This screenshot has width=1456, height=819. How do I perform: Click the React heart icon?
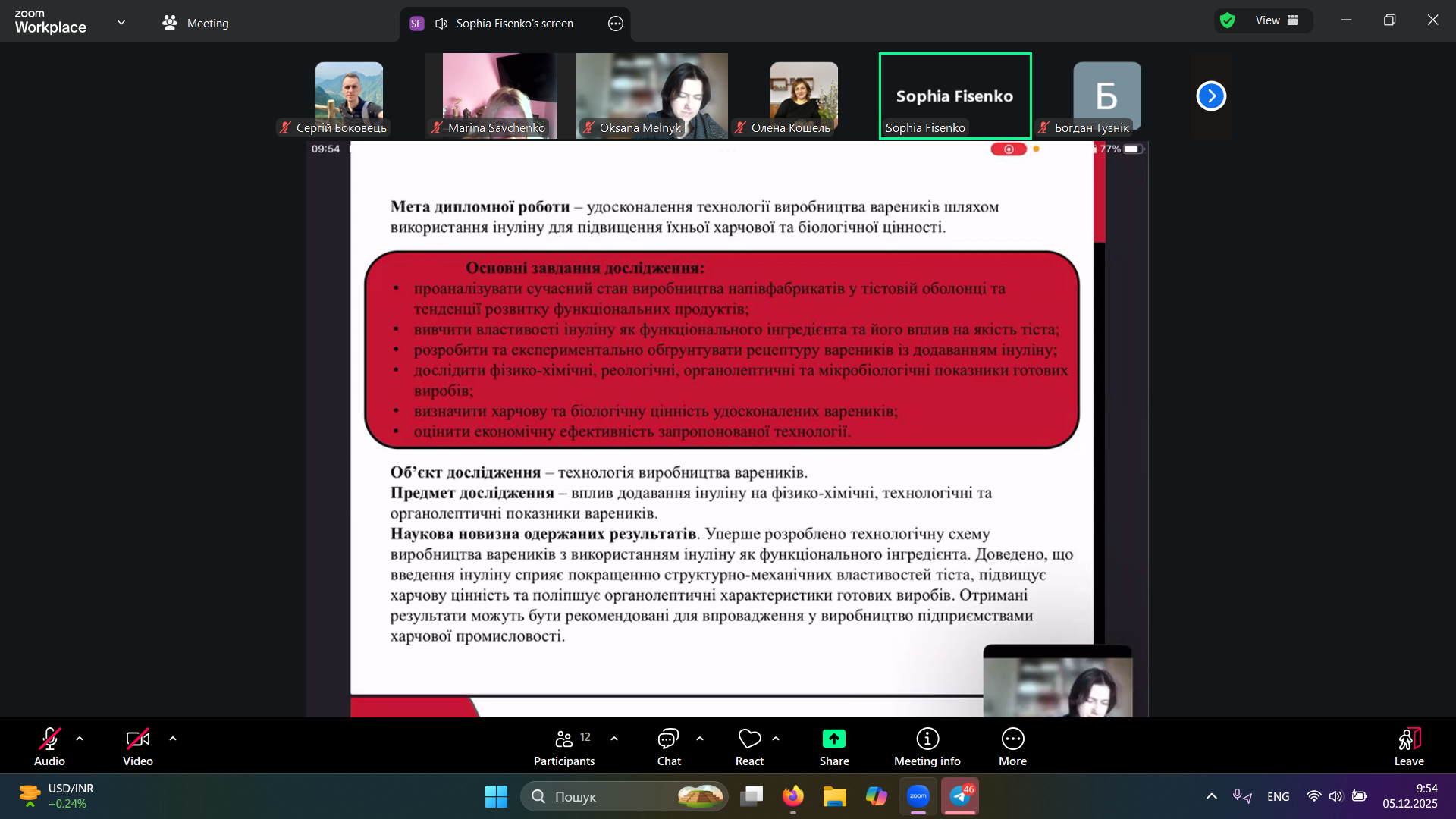749,739
